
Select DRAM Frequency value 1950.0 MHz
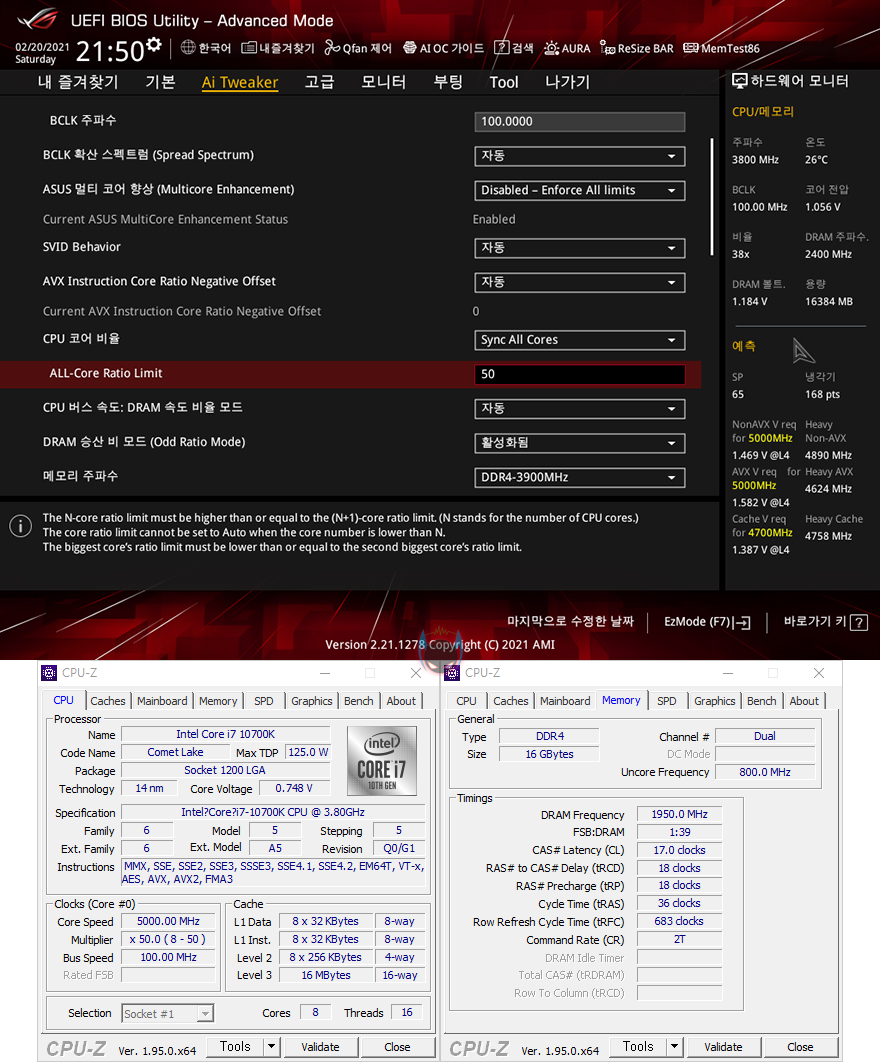679,814
